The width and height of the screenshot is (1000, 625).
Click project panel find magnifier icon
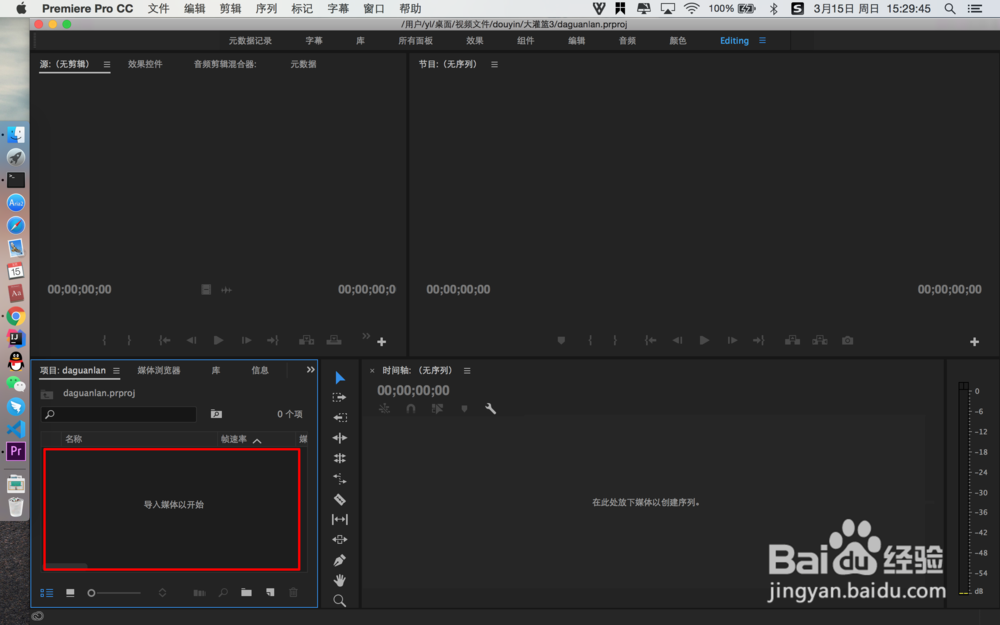click(x=223, y=593)
